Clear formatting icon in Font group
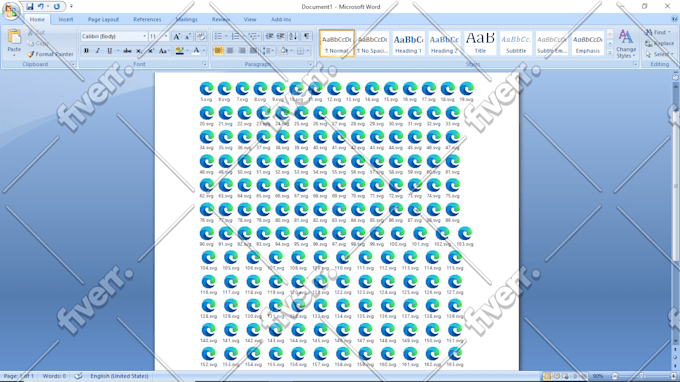This screenshot has width=680, height=382. [x=201, y=36]
